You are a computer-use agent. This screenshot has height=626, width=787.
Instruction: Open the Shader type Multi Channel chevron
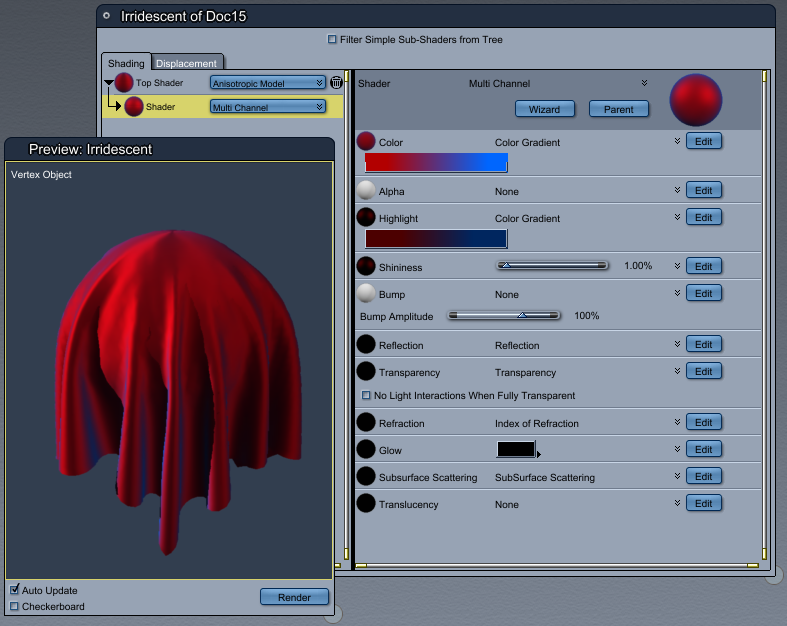coord(644,83)
